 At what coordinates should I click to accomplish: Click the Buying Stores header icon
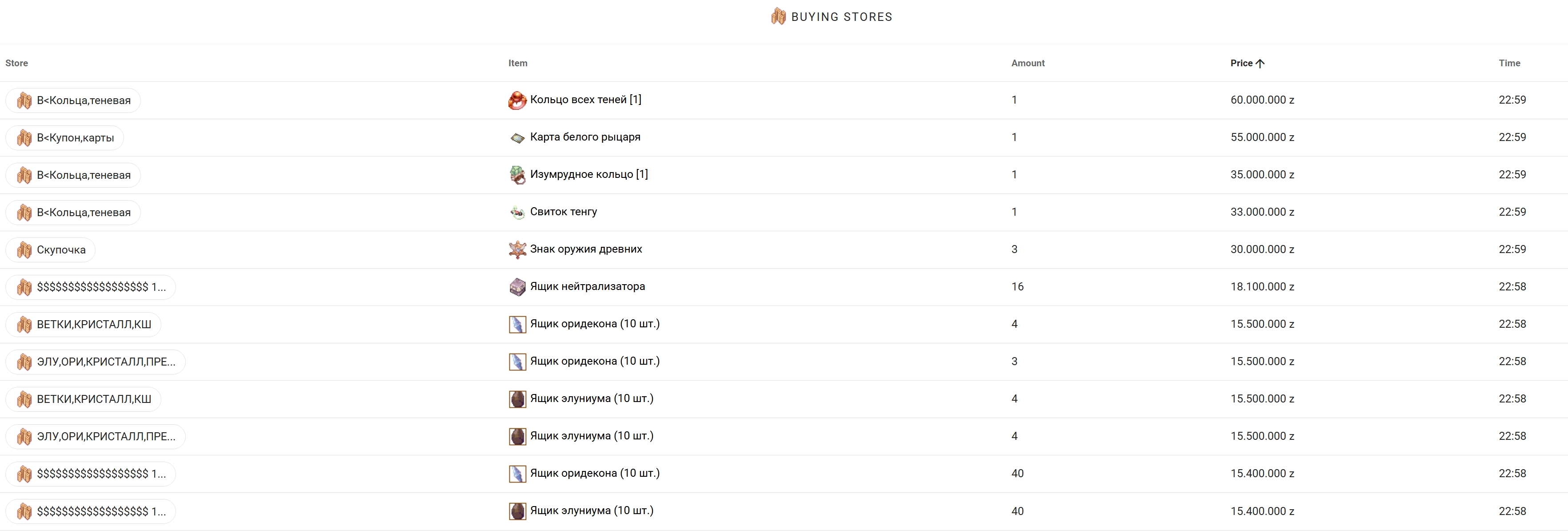(778, 16)
